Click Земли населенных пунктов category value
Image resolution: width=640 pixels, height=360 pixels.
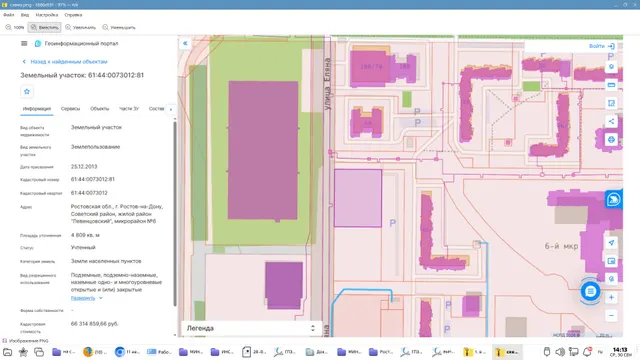click(x=106, y=261)
